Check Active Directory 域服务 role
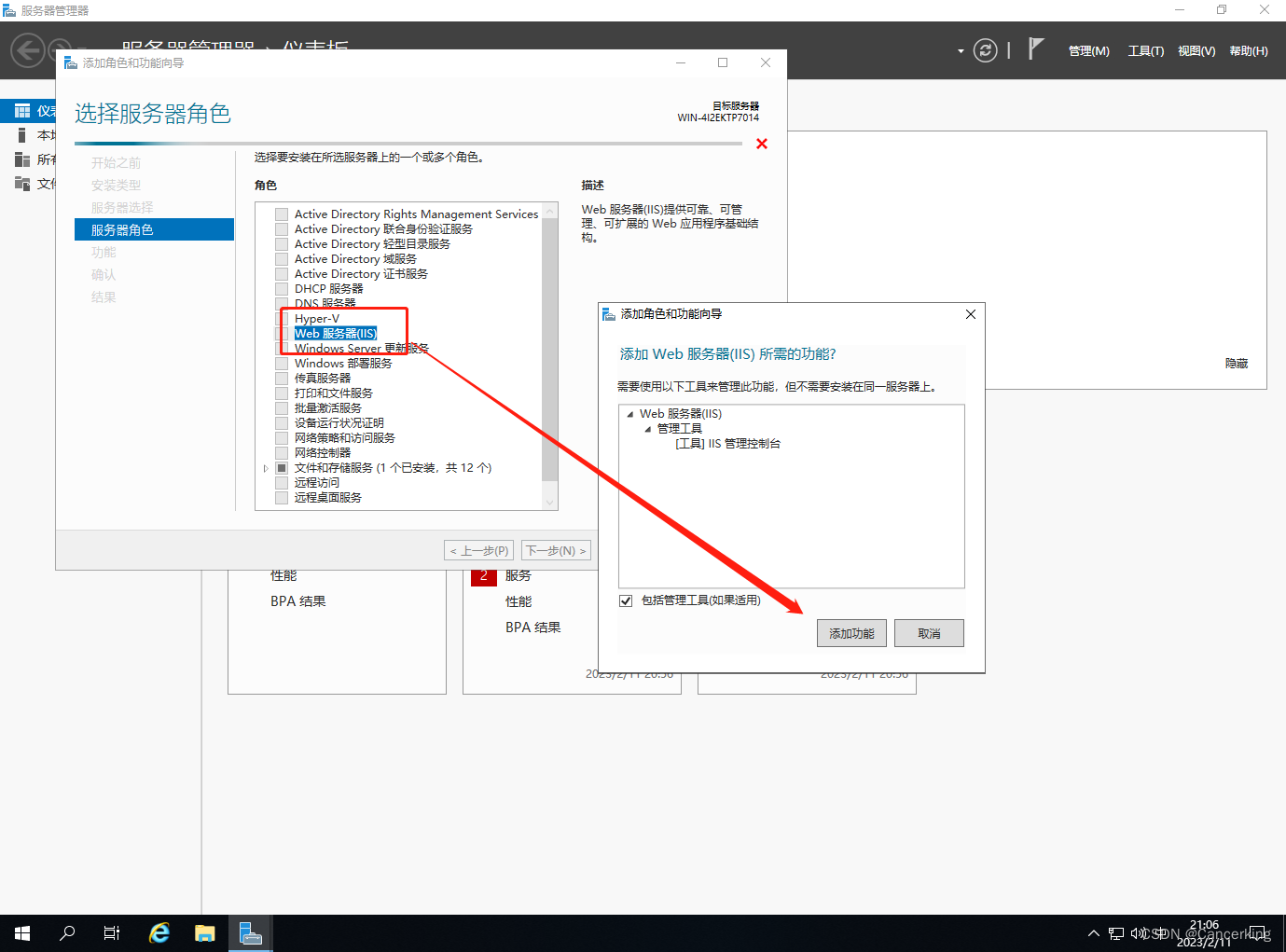This screenshot has height=952, width=1286. (x=282, y=259)
